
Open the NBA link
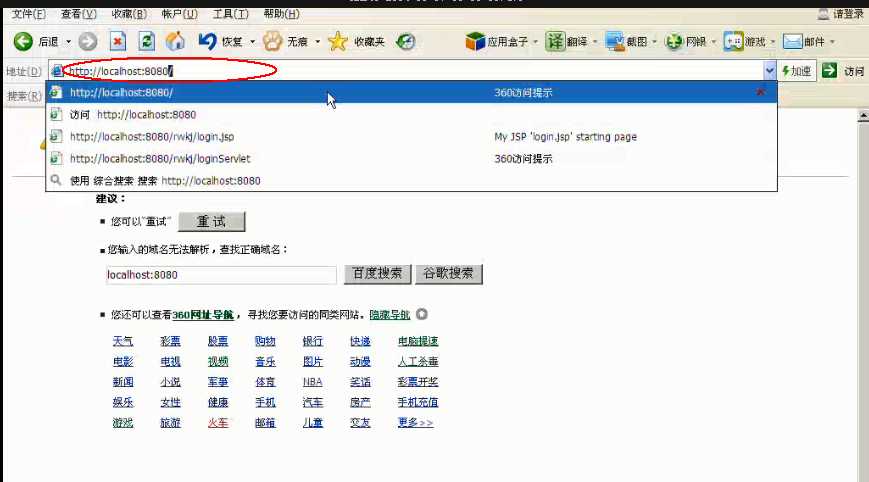coord(313,382)
